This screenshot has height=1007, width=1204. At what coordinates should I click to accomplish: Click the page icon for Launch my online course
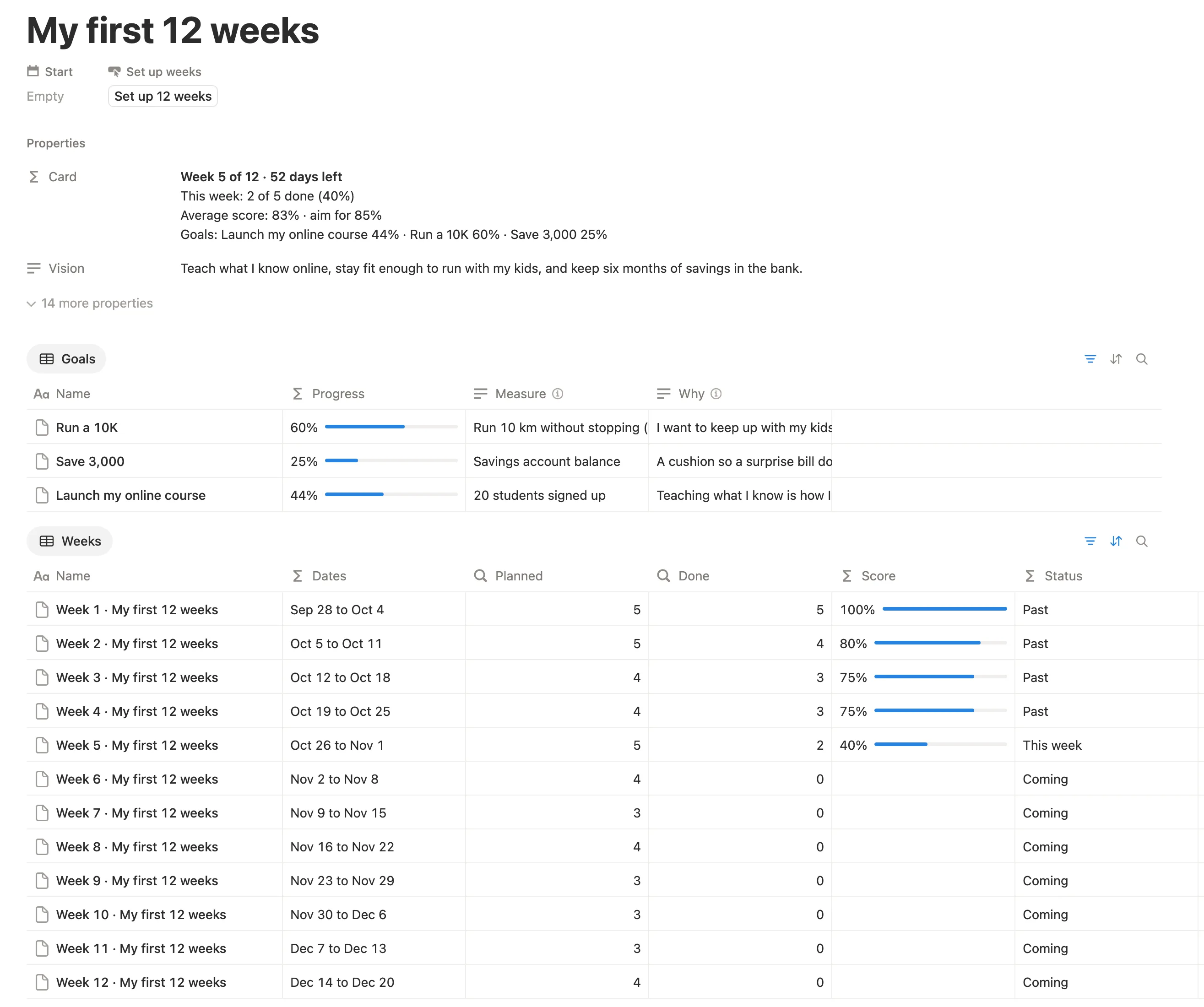pyautogui.click(x=42, y=495)
